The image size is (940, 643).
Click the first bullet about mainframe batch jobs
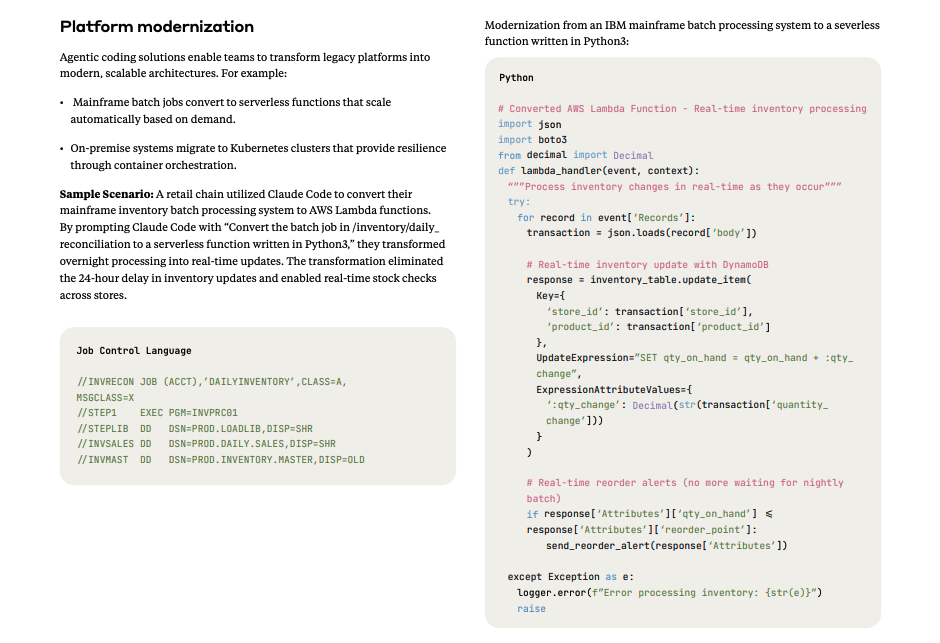[x=230, y=110]
